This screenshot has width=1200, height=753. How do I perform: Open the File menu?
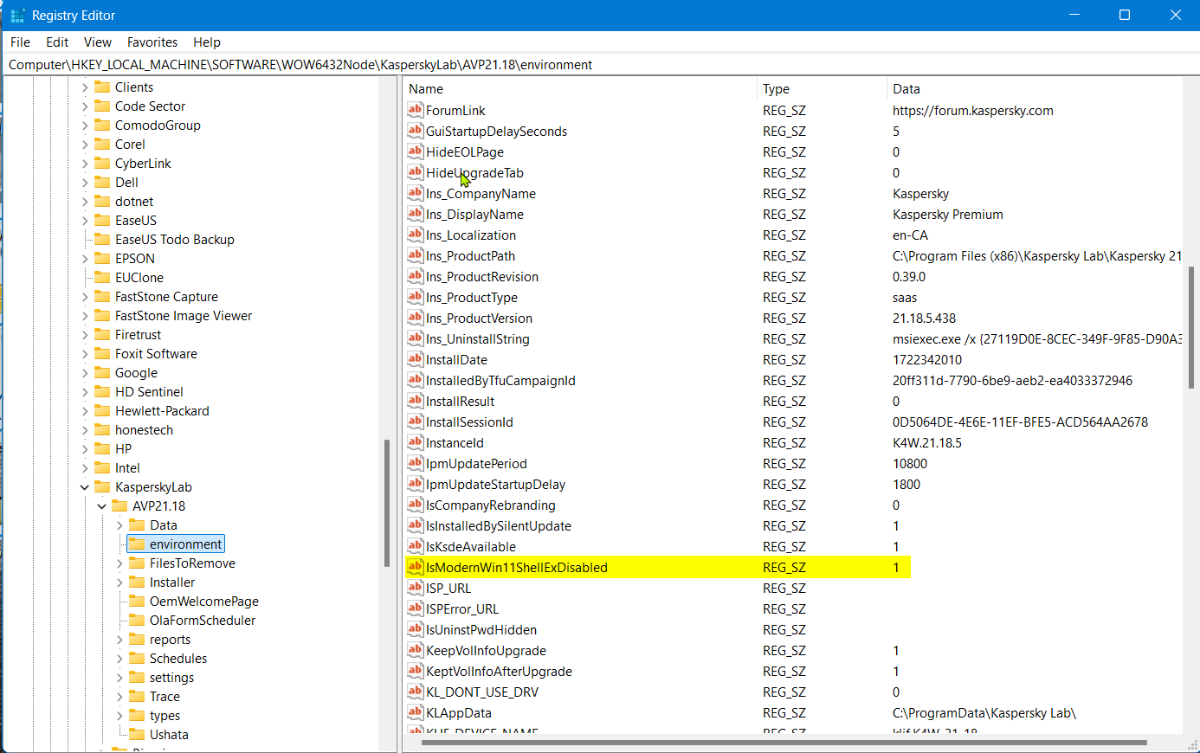[x=20, y=42]
